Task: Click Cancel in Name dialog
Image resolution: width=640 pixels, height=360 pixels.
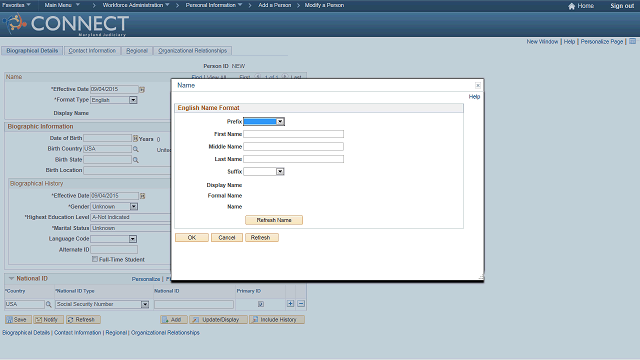Action: tap(227, 238)
